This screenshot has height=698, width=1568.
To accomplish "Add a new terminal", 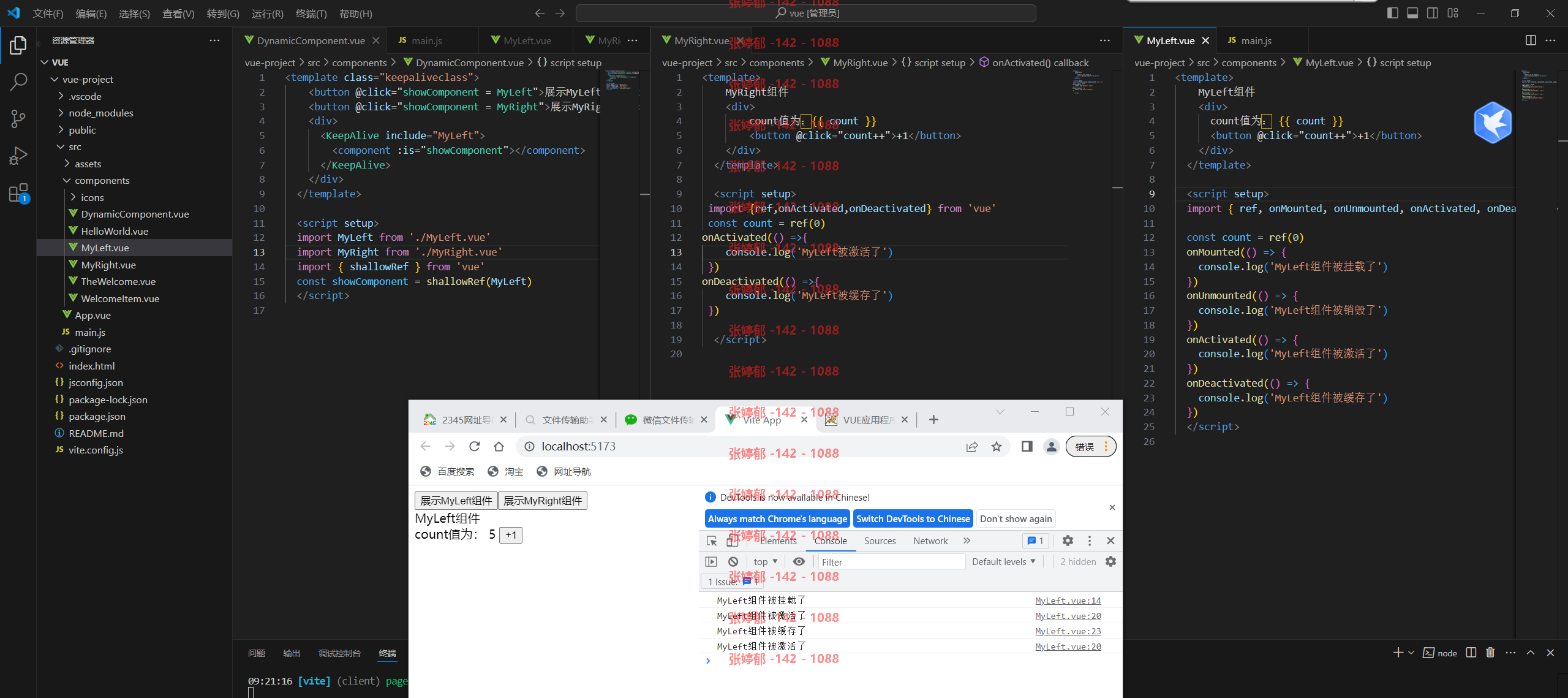I will pos(1398,653).
